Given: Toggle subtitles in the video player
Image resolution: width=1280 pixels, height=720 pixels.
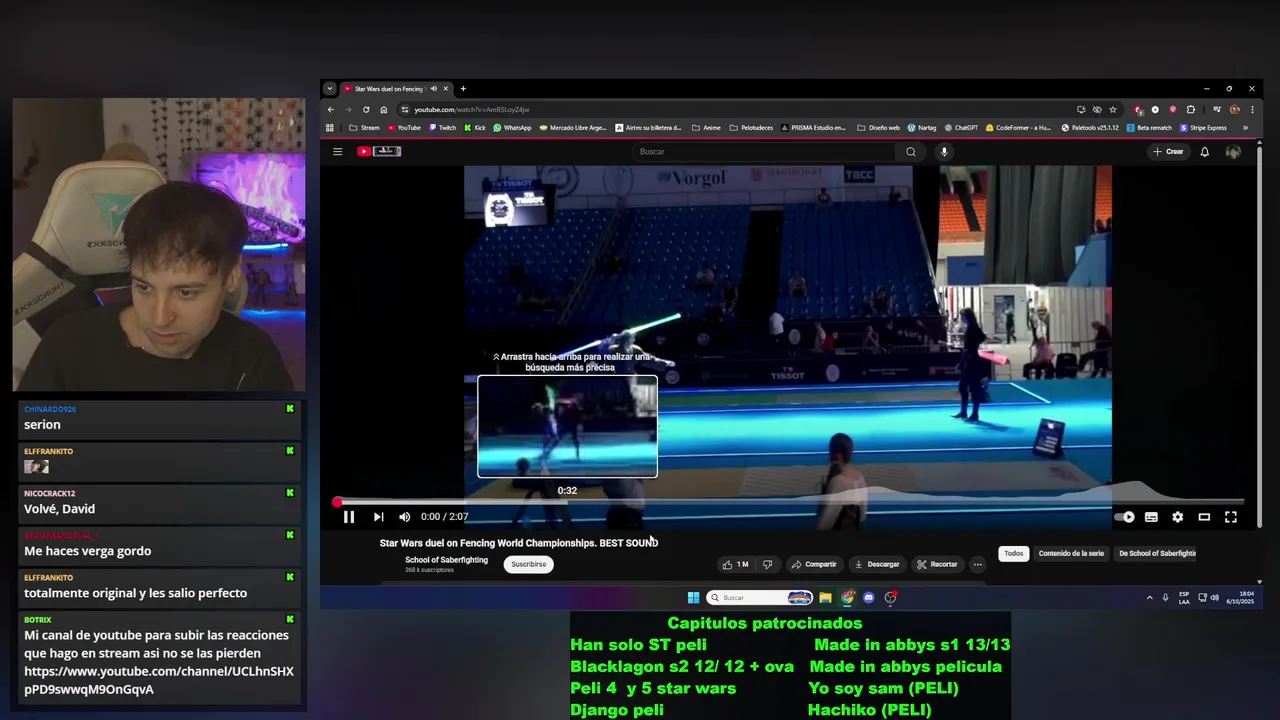Looking at the screenshot, I should [x=1151, y=517].
